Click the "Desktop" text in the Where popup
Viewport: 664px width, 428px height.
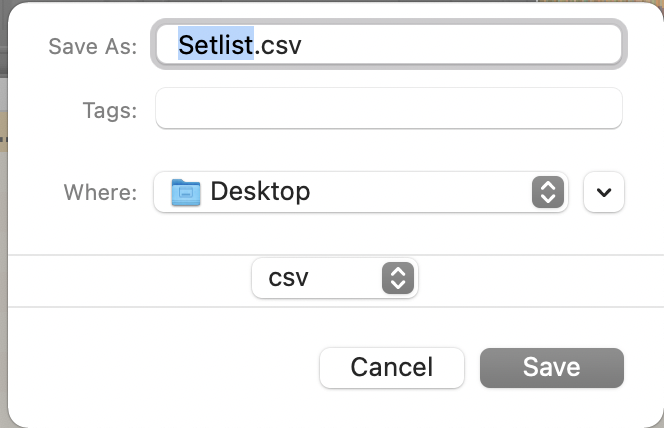point(260,192)
